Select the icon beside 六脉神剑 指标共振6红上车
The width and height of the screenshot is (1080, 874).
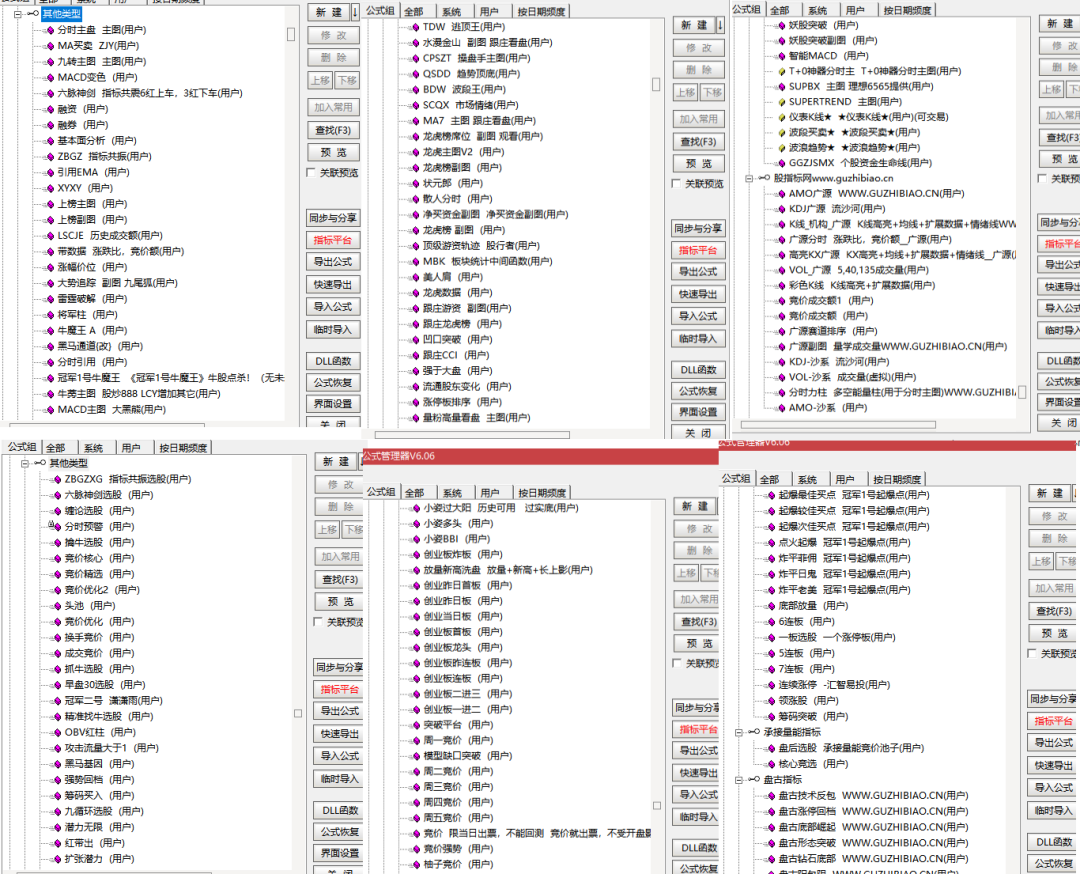[x=50, y=93]
